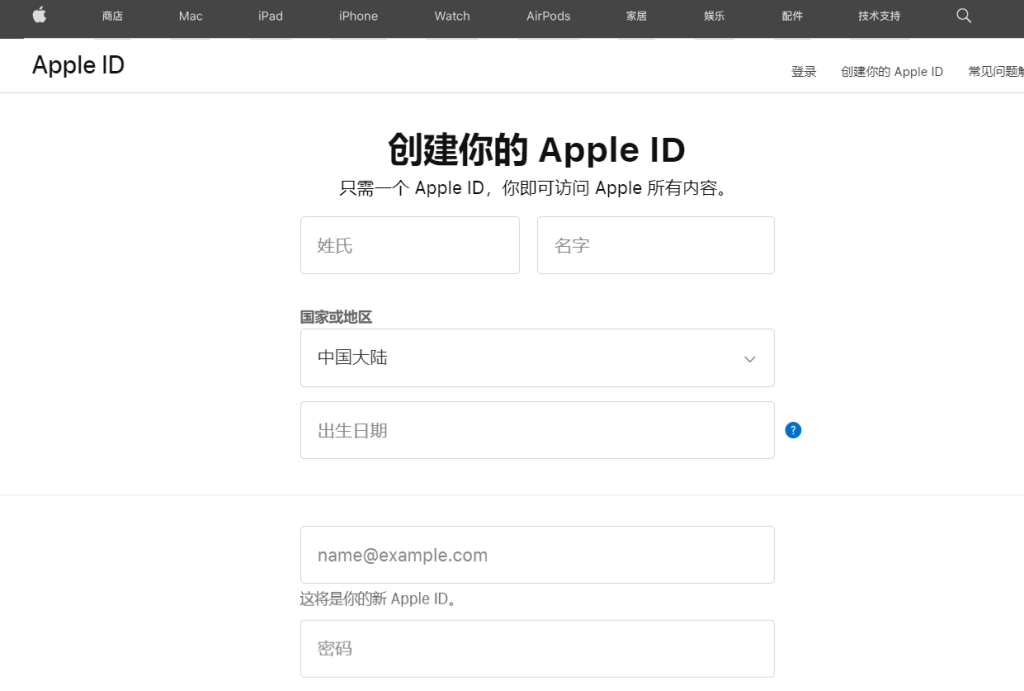Click the 密码 password field

tap(537, 648)
